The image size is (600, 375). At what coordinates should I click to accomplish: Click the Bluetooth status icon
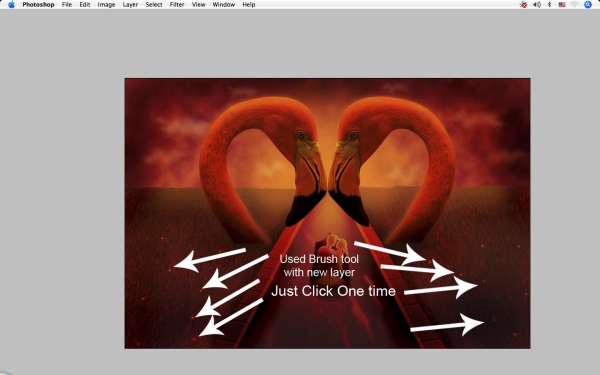(549, 5)
